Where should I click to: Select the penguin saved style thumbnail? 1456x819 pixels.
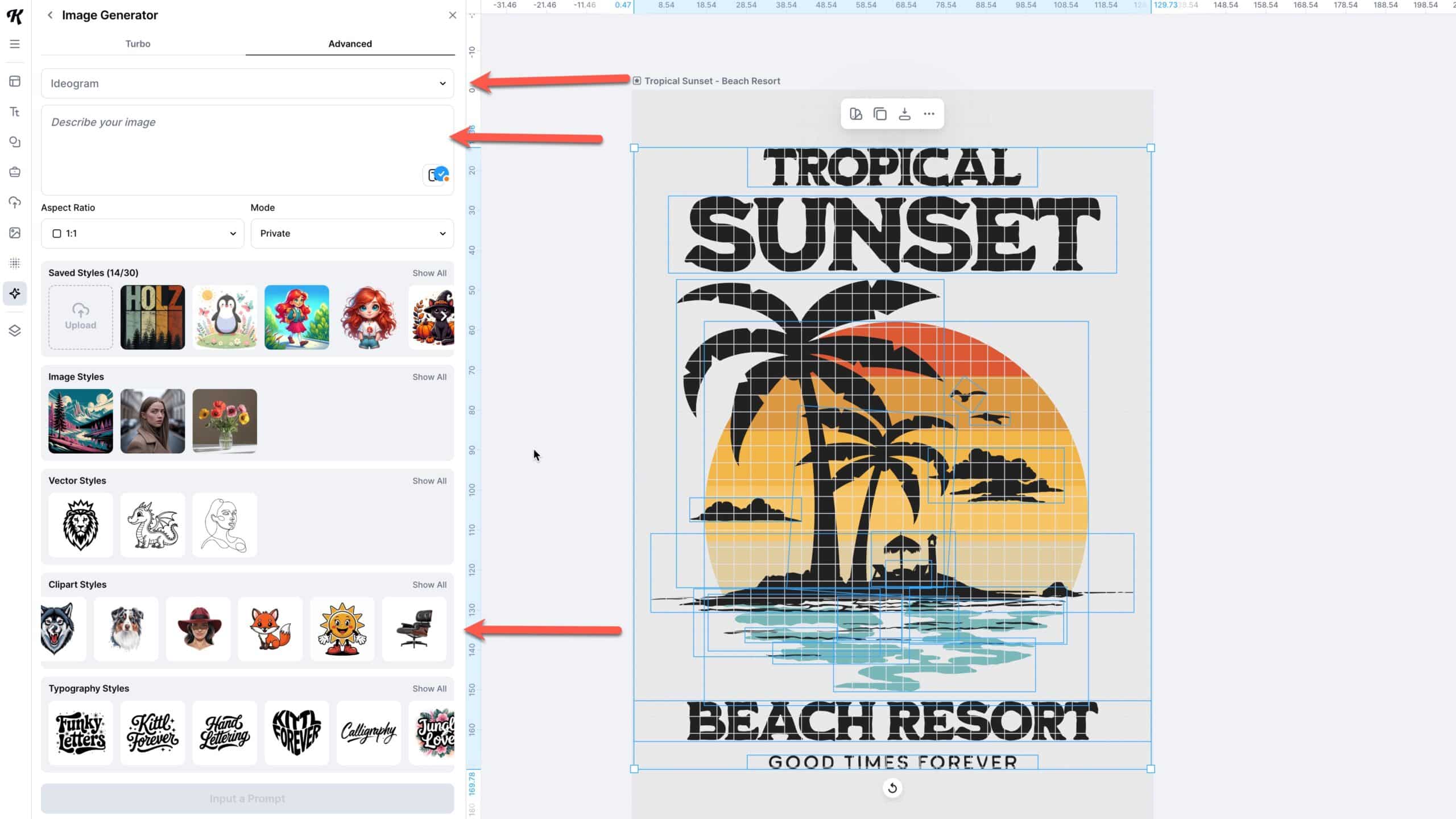[x=225, y=317]
